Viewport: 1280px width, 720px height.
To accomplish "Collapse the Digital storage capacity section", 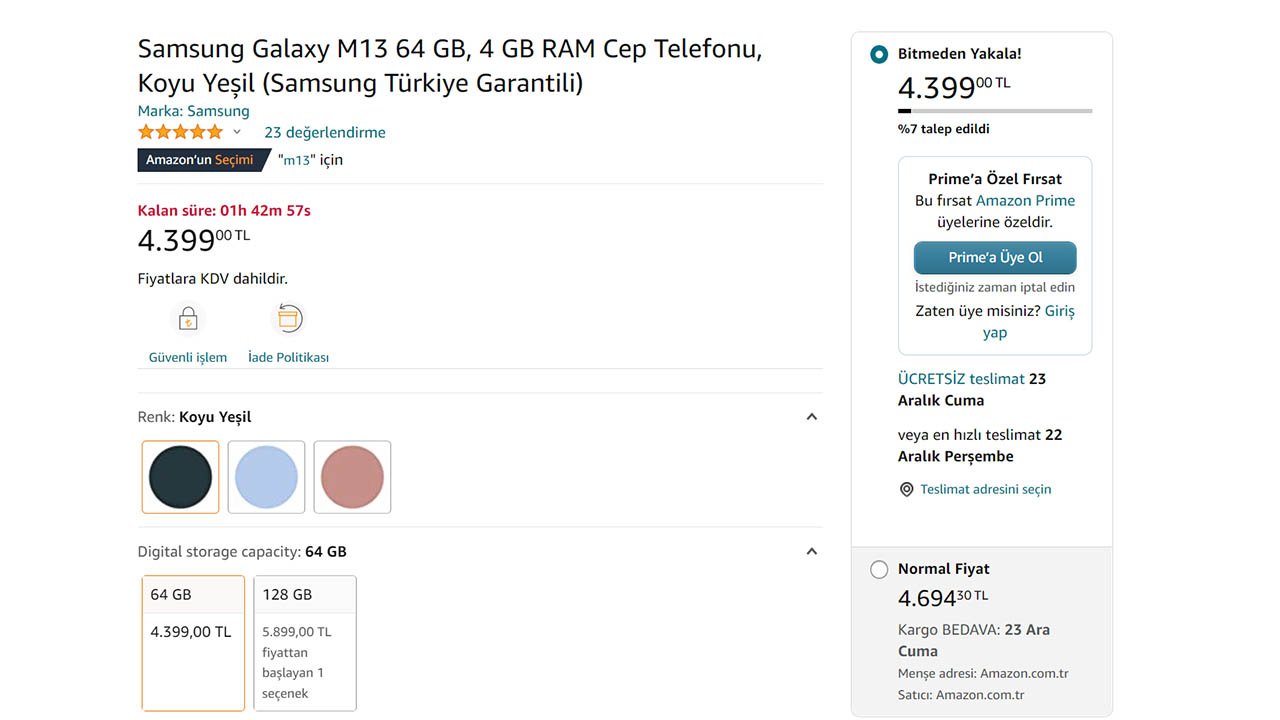I will click(x=812, y=552).
